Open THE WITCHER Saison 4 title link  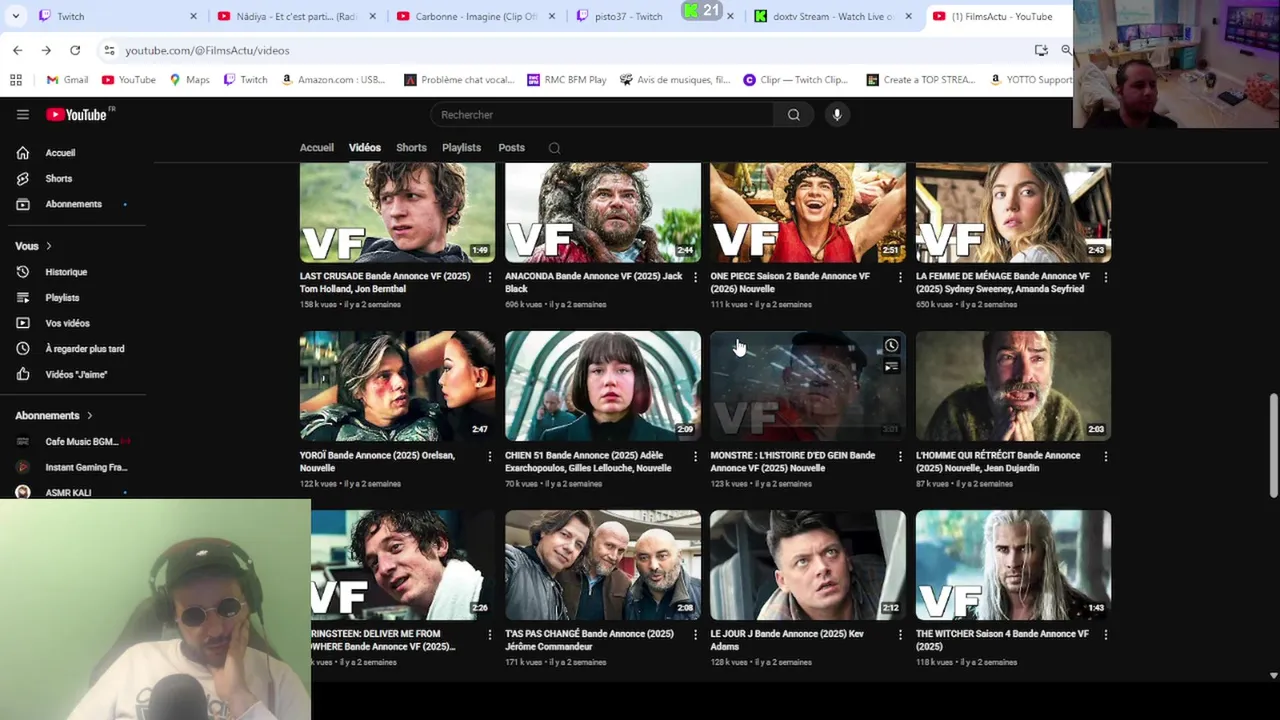[1002, 640]
